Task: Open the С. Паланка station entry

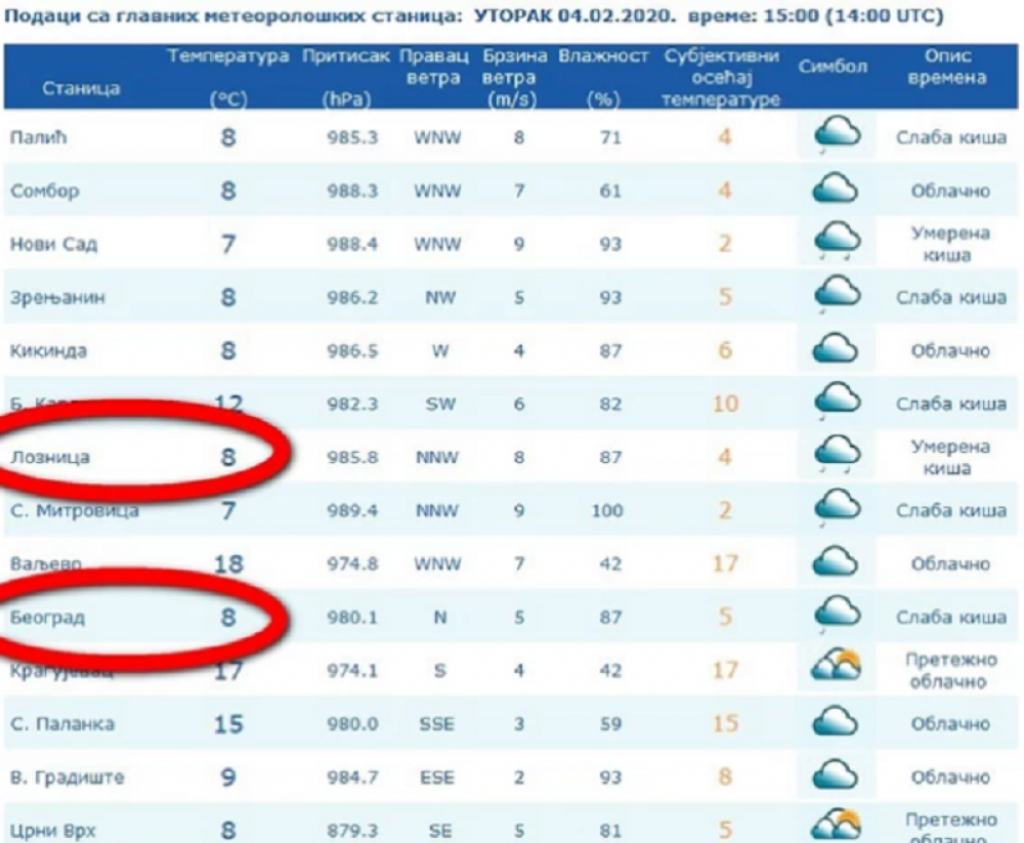Action: pyautogui.click(x=62, y=723)
